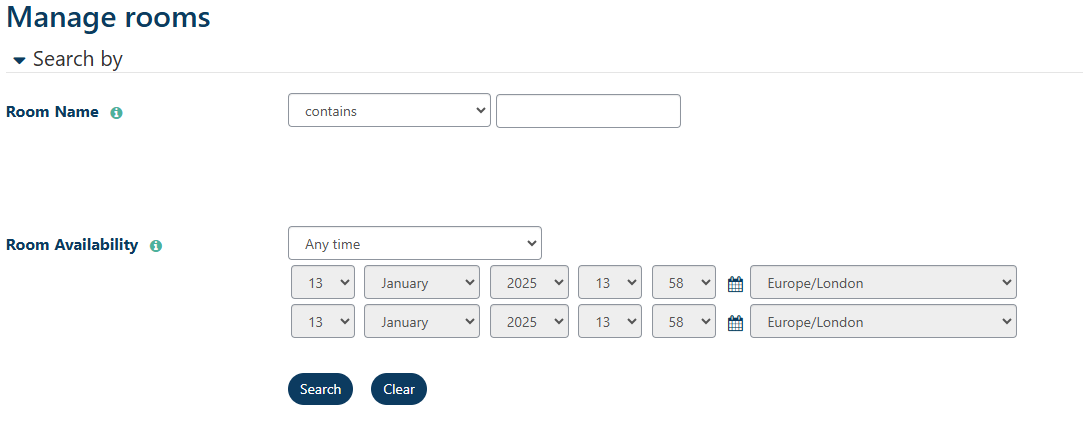Click the Search button
The height and width of the screenshot is (428, 1083).
(320, 389)
